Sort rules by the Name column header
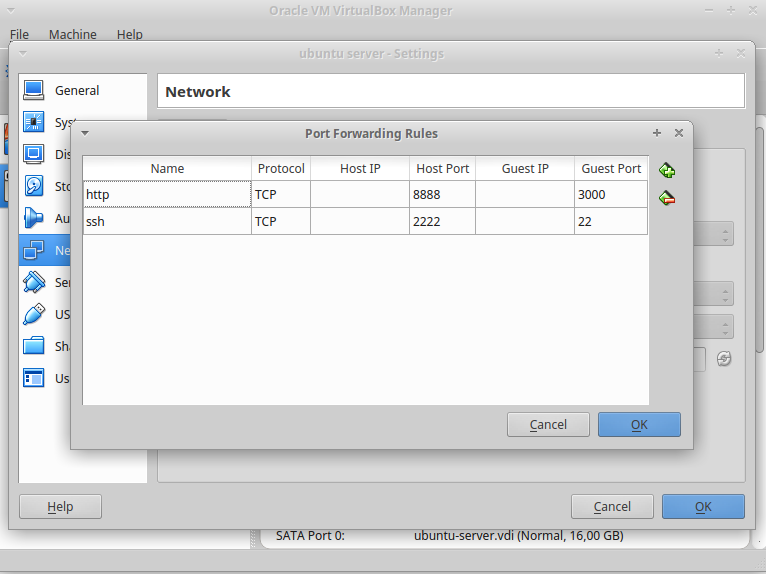 tap(167, 169)
